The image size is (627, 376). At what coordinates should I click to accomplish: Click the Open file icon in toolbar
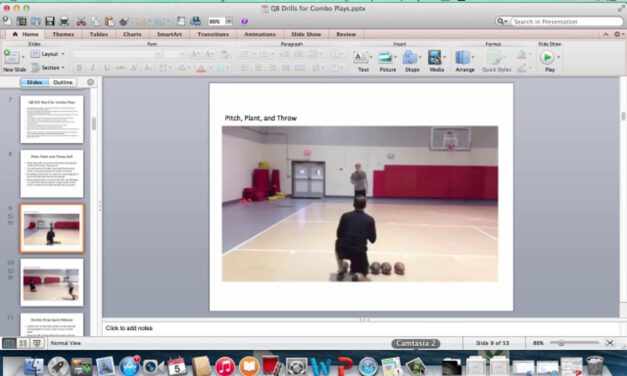click(36, 21)
